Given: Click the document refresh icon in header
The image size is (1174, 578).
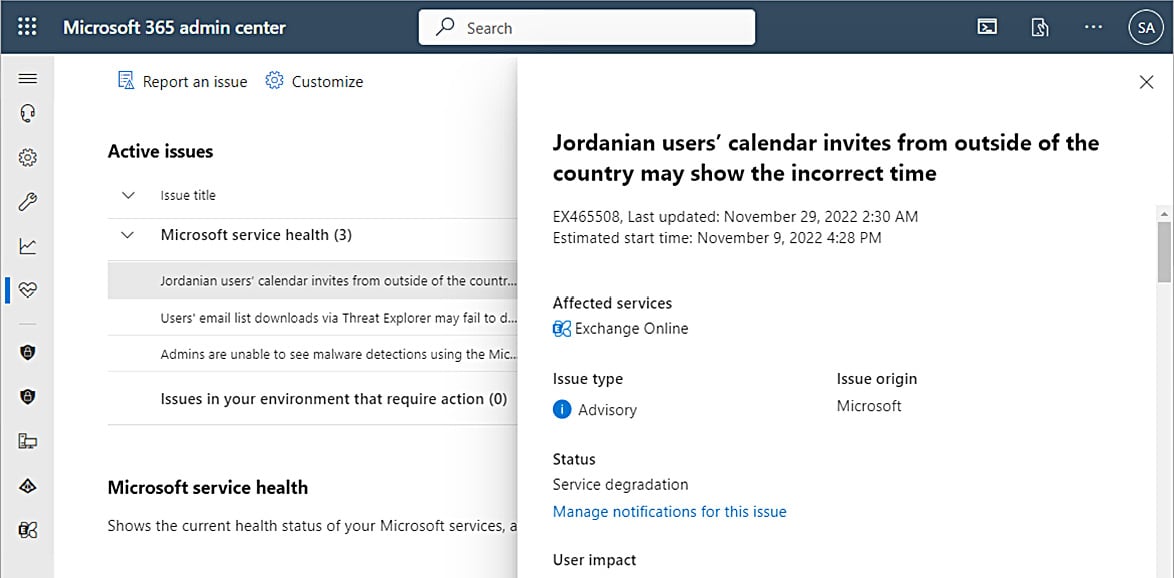Looking at the screenshot, I should (1040, 28).
